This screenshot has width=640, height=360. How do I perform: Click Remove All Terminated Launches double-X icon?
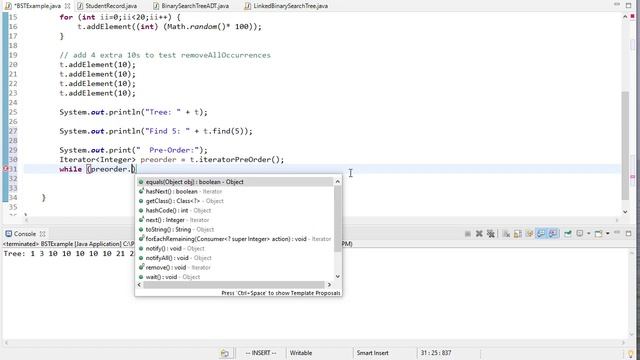pyautogui.click(x=491, y=234)
